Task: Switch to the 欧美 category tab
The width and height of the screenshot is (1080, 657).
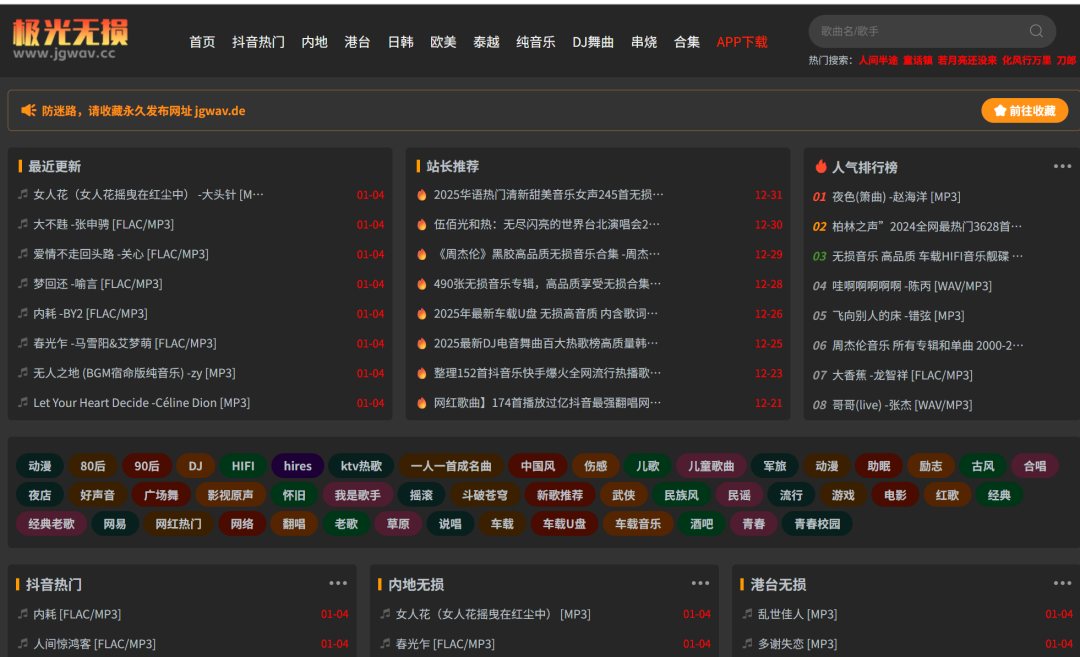Action: (x=442, y=43)
